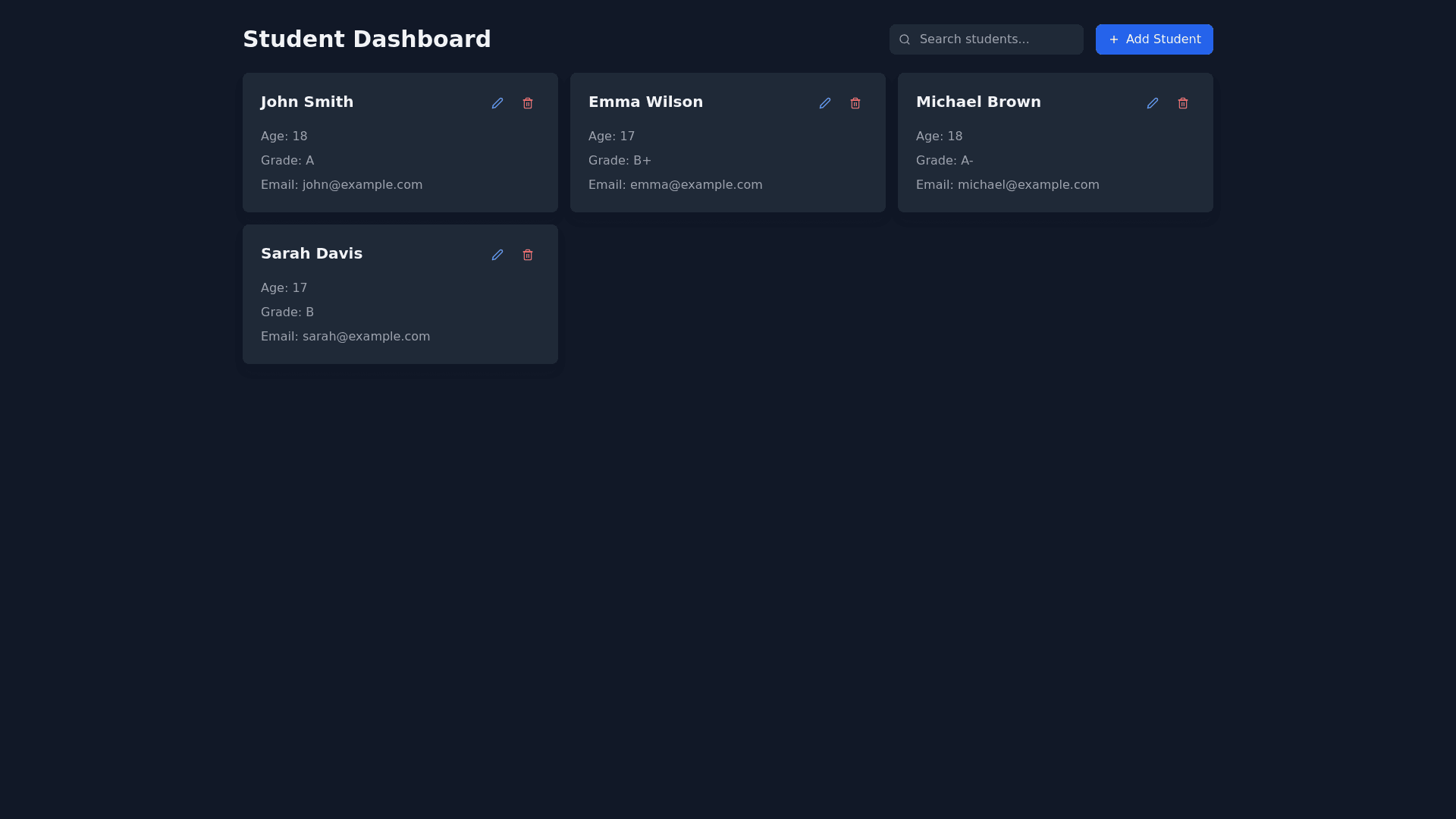This screenshot has width=1456, height=819.
Task: Click the search magnifier icon
Action: pos(905,39)
